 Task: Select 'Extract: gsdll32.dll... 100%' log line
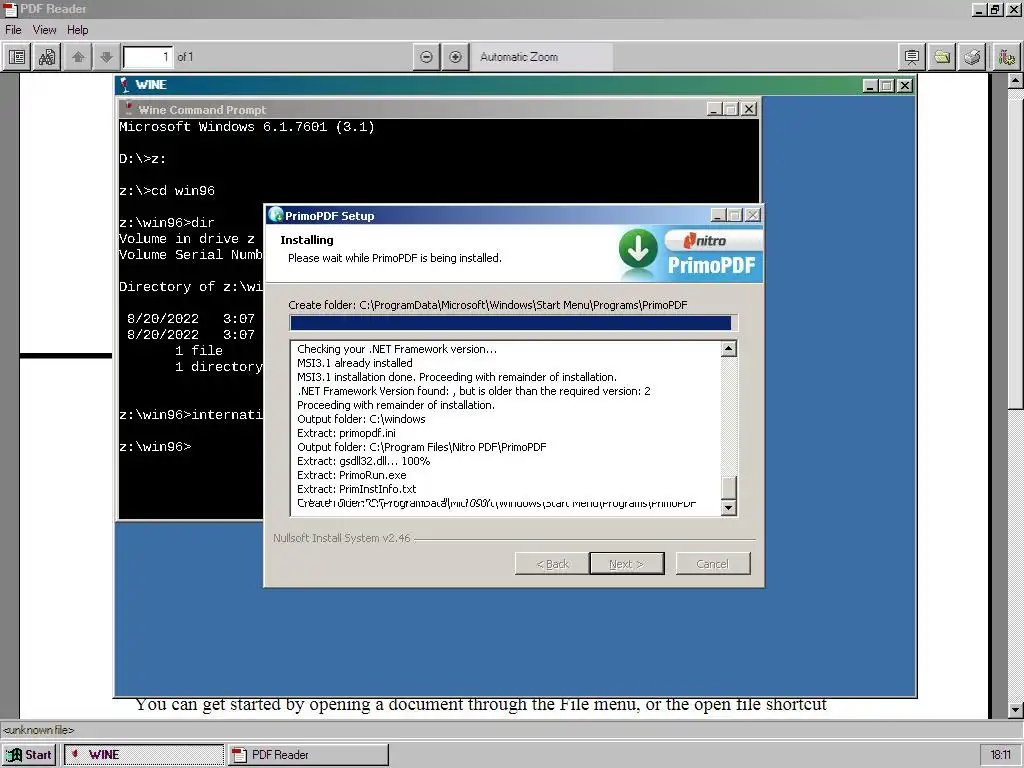coord(363,461)
